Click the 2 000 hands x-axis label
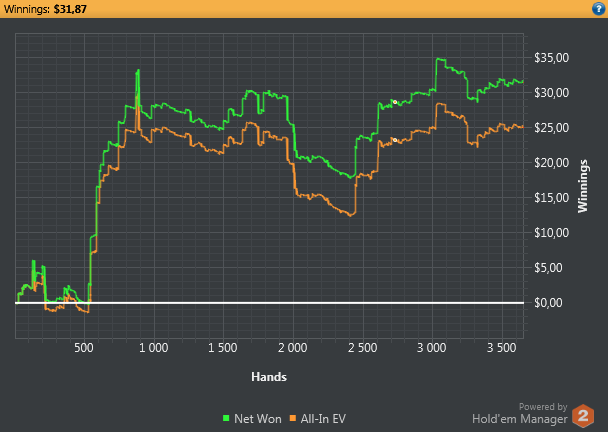Screen dimensions: 608x432 coord(292,348)
